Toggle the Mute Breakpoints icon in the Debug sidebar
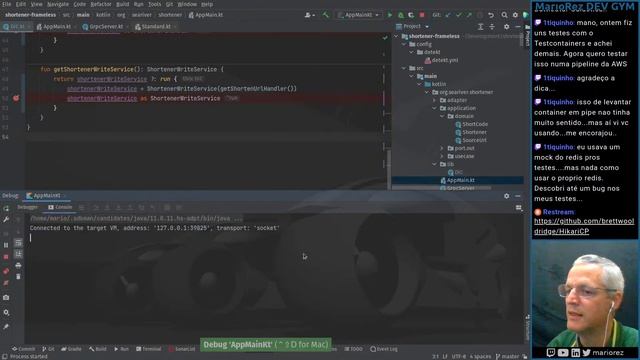The image size is (640, 360). coord(6,283)
